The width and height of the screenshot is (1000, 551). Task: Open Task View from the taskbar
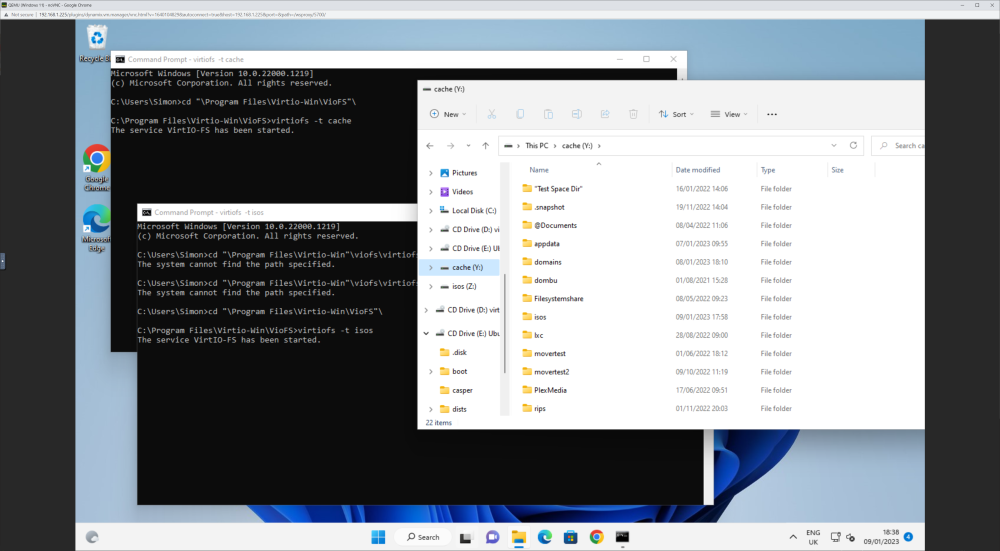tap(466, 537)
